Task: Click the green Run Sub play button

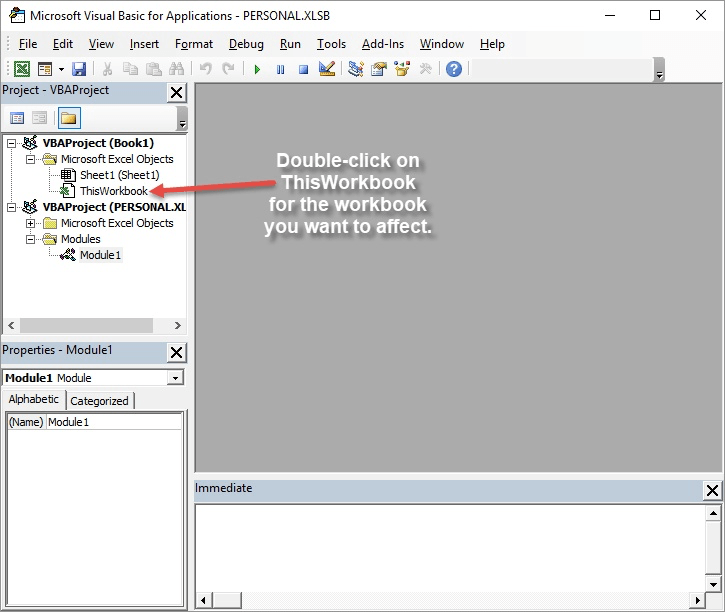Action: tap(258, 70)
